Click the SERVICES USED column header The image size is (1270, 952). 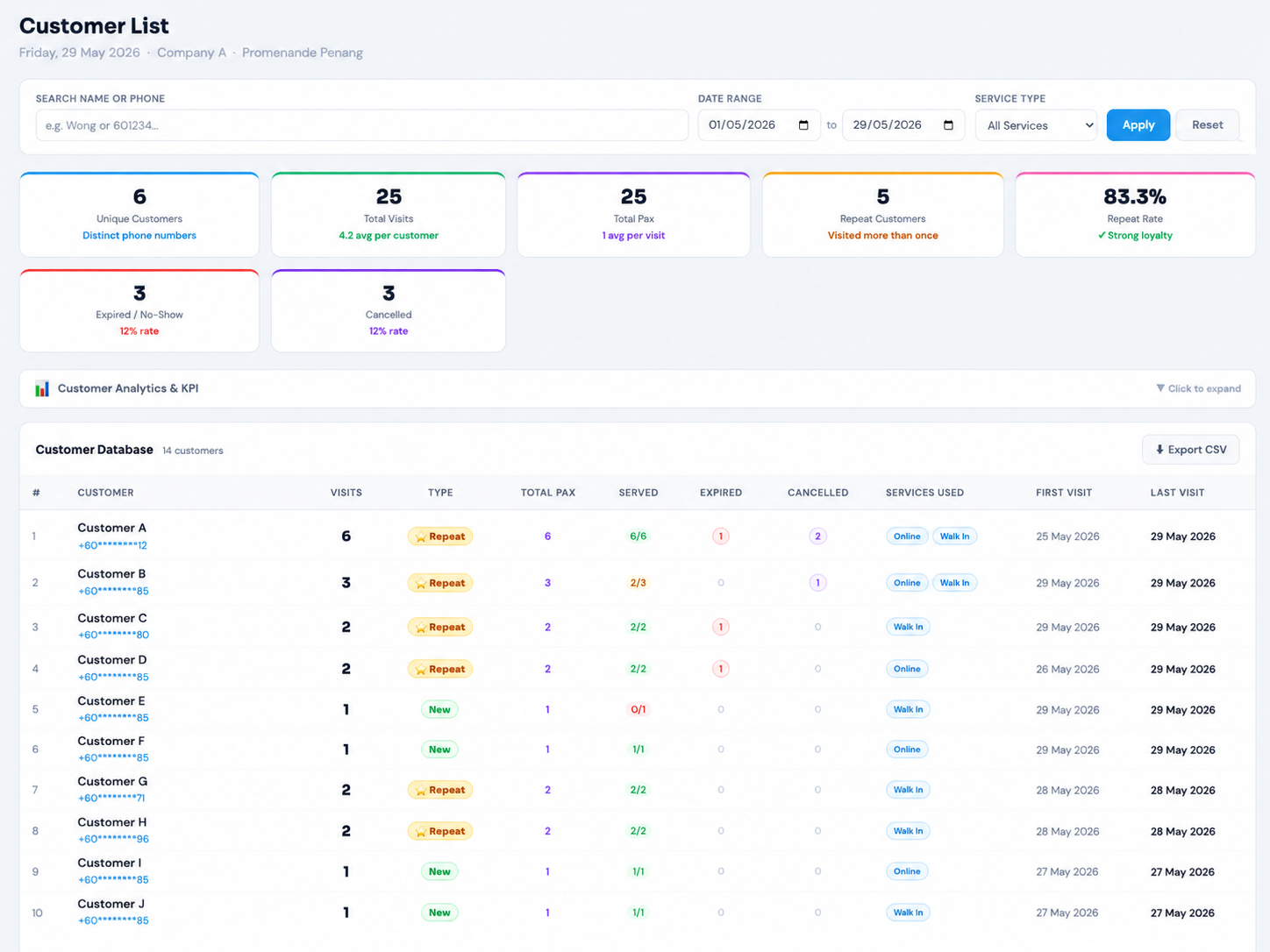coord(924,493)
